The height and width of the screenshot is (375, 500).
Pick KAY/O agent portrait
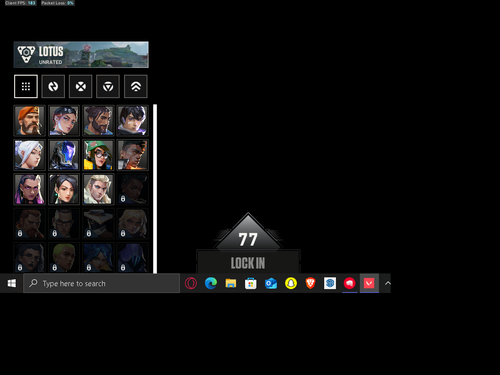pos(64,155)
